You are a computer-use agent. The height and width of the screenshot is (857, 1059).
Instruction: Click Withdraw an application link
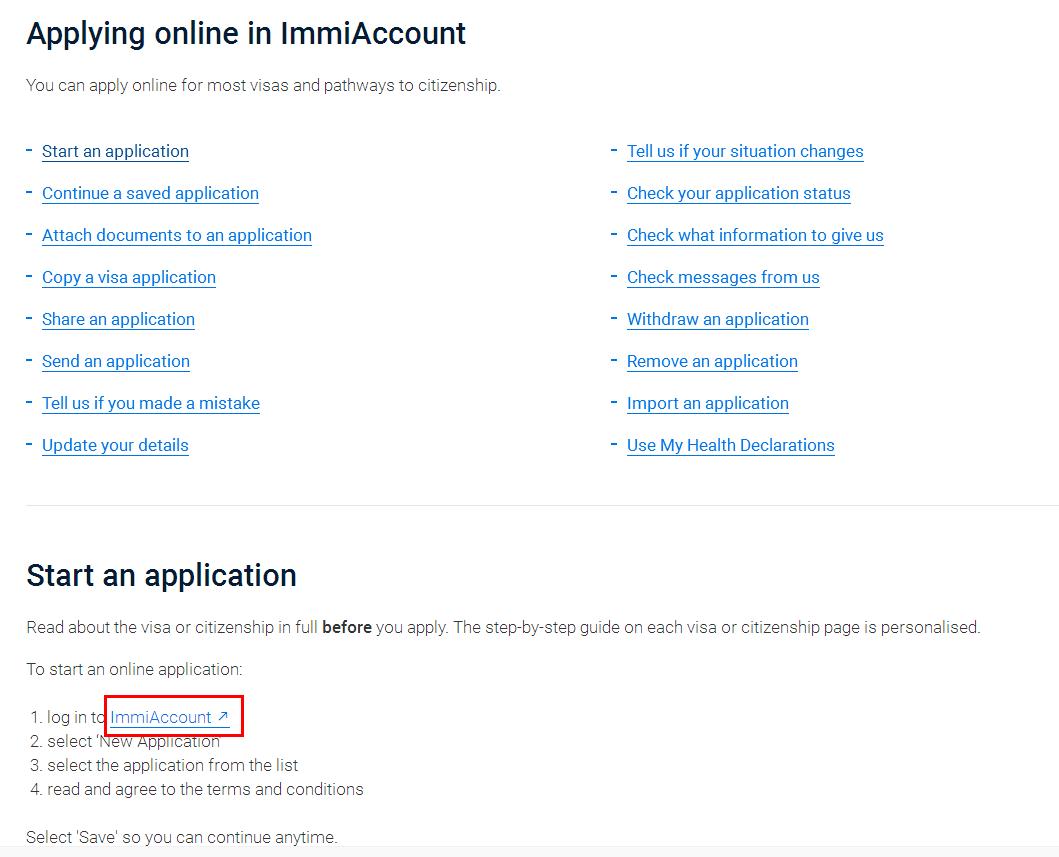717,319
